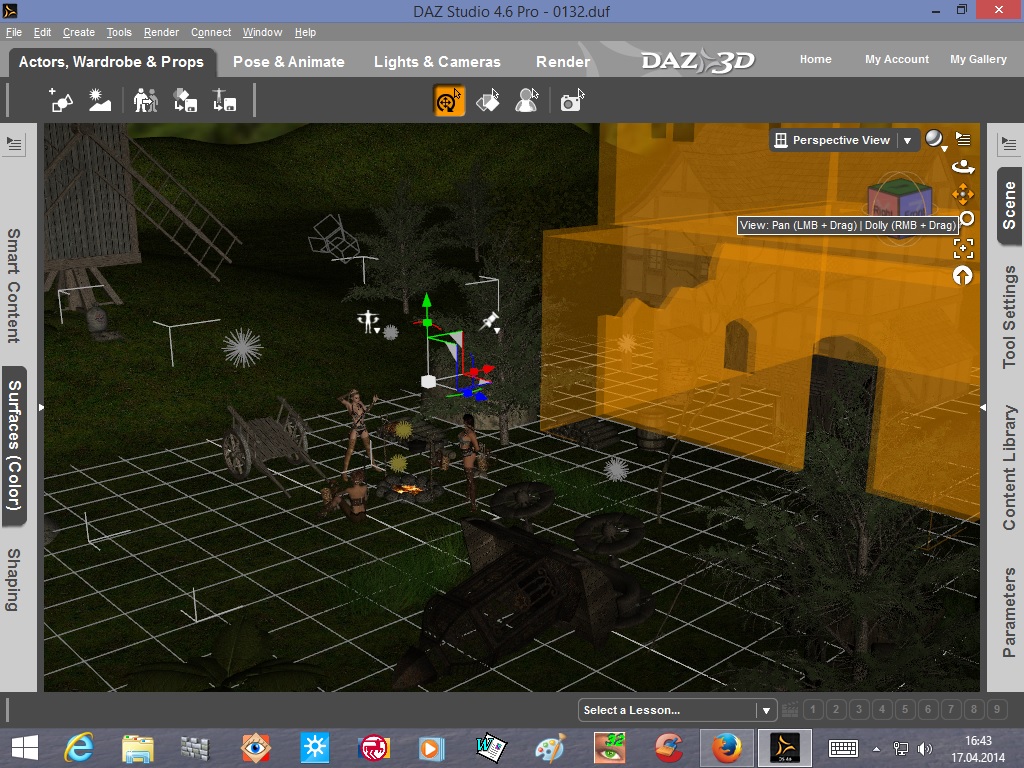This screenshot has height=768, width=1024.
Task: Click lesson step button 1
Action: [x=813, y=709]
